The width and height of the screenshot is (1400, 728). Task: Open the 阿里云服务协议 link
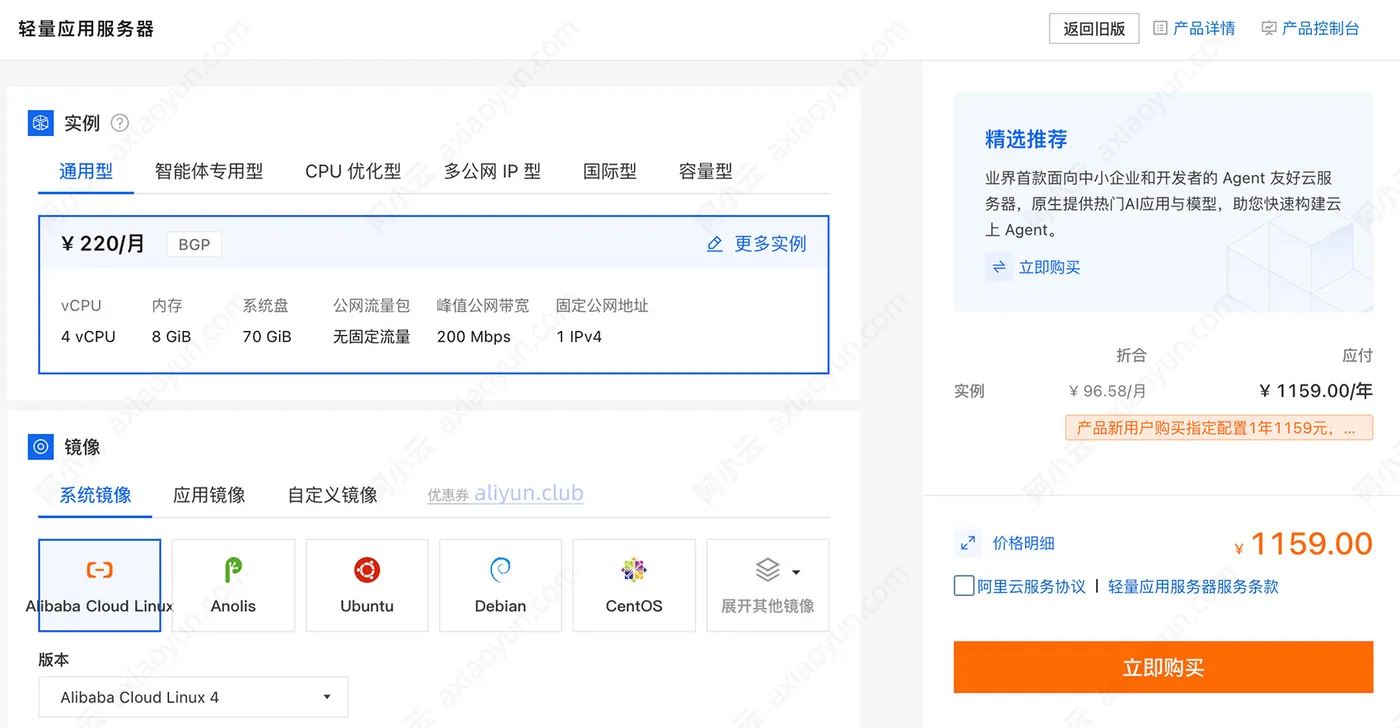point(1031,586)
